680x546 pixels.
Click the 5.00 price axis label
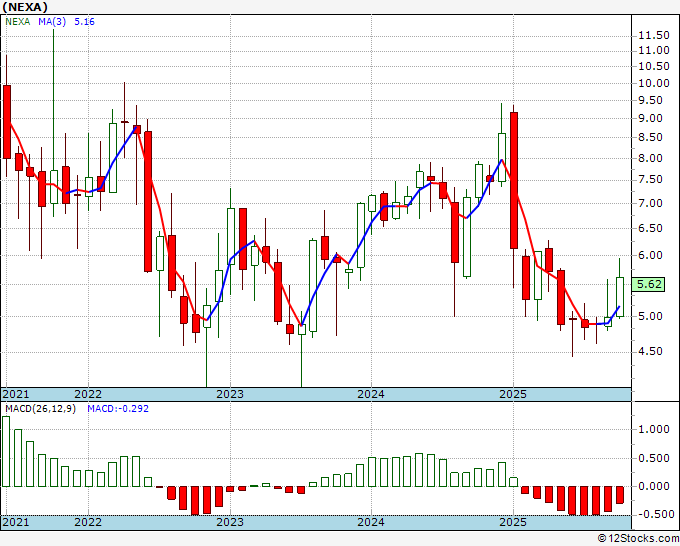point(651,316)
